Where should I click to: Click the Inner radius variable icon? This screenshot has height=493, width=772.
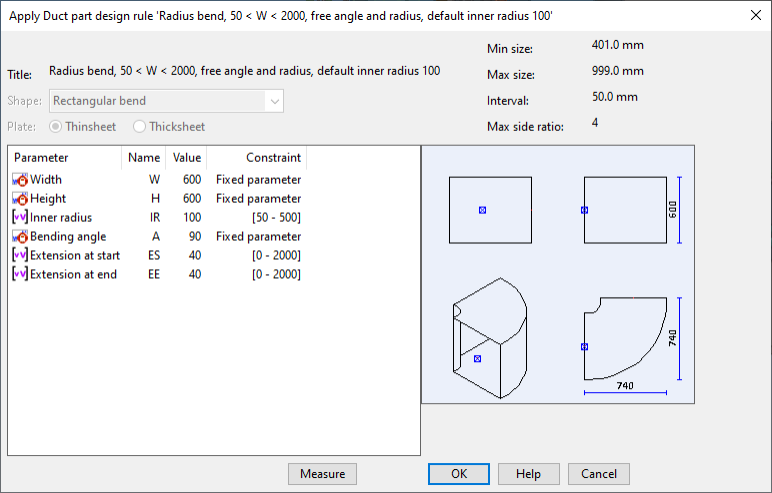coord(20,218)
